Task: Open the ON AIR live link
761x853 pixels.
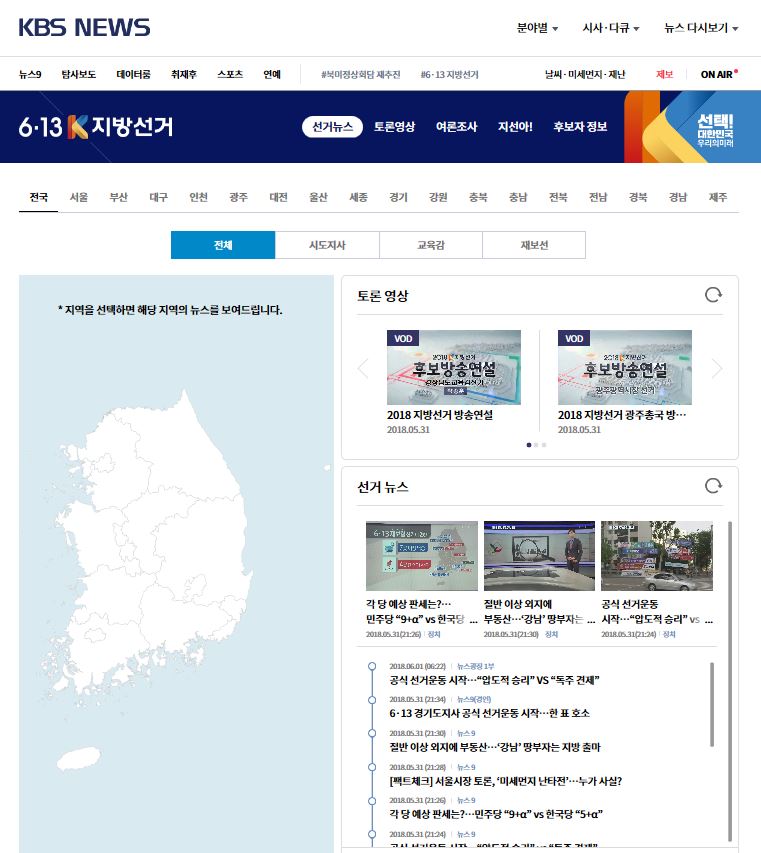Action: pyautogui.click(x=719, y=74)
